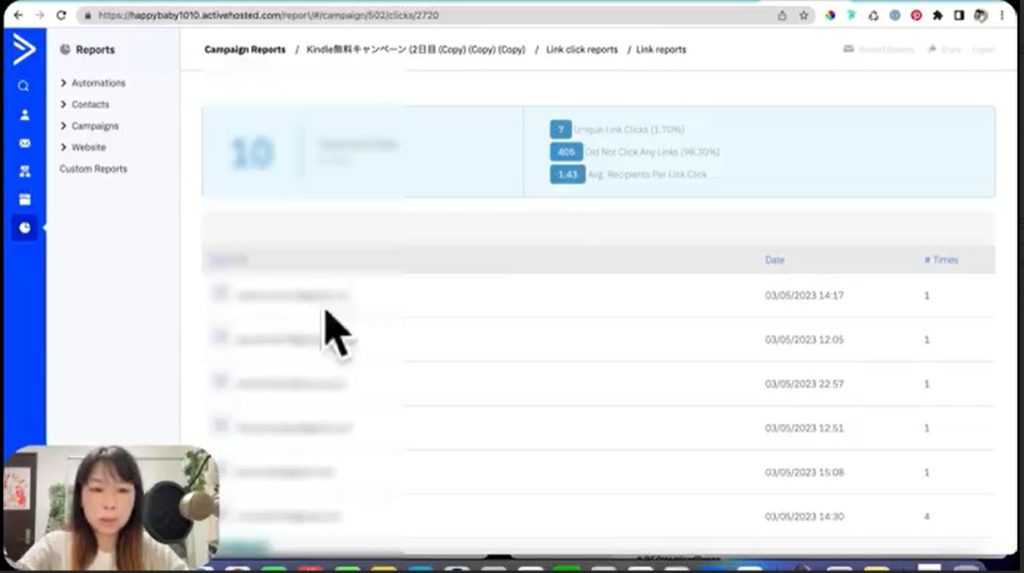
Task: Sort the table by Date column
Action: click(x=774, y=260)
